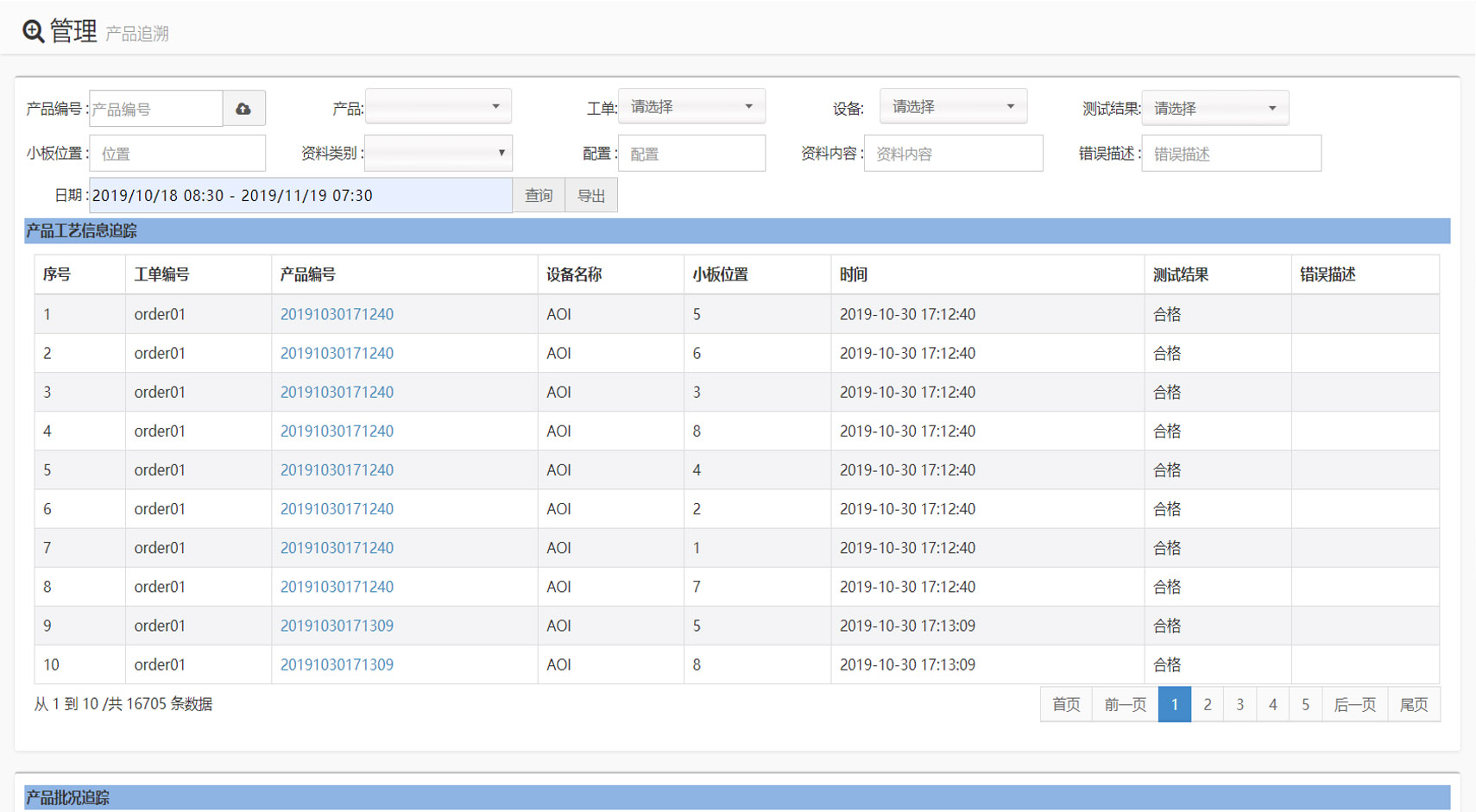Open the 设备 selection dropdown

[x=952, y=107]
